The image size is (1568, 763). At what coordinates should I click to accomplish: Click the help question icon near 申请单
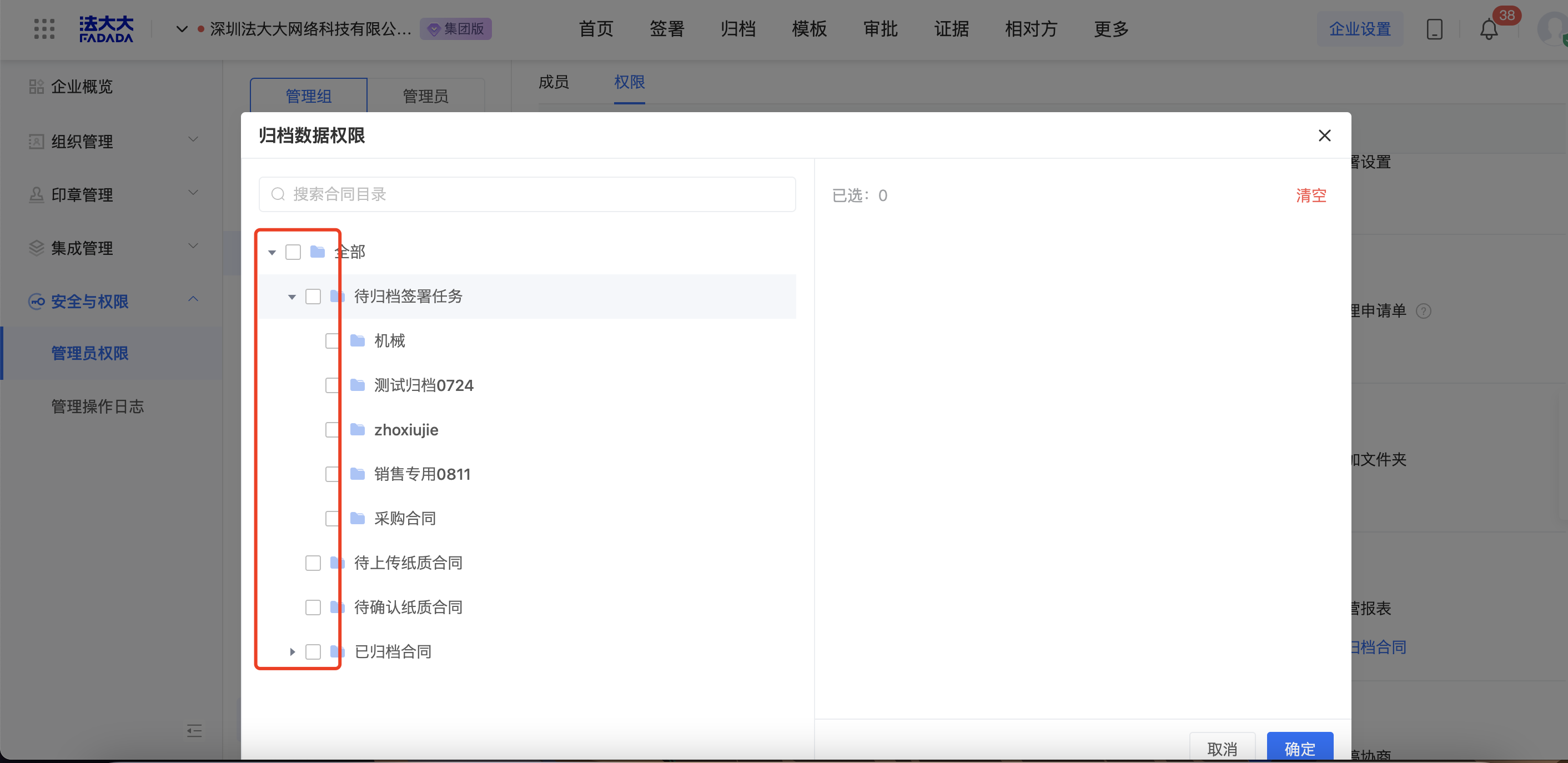coord(1424,311)
